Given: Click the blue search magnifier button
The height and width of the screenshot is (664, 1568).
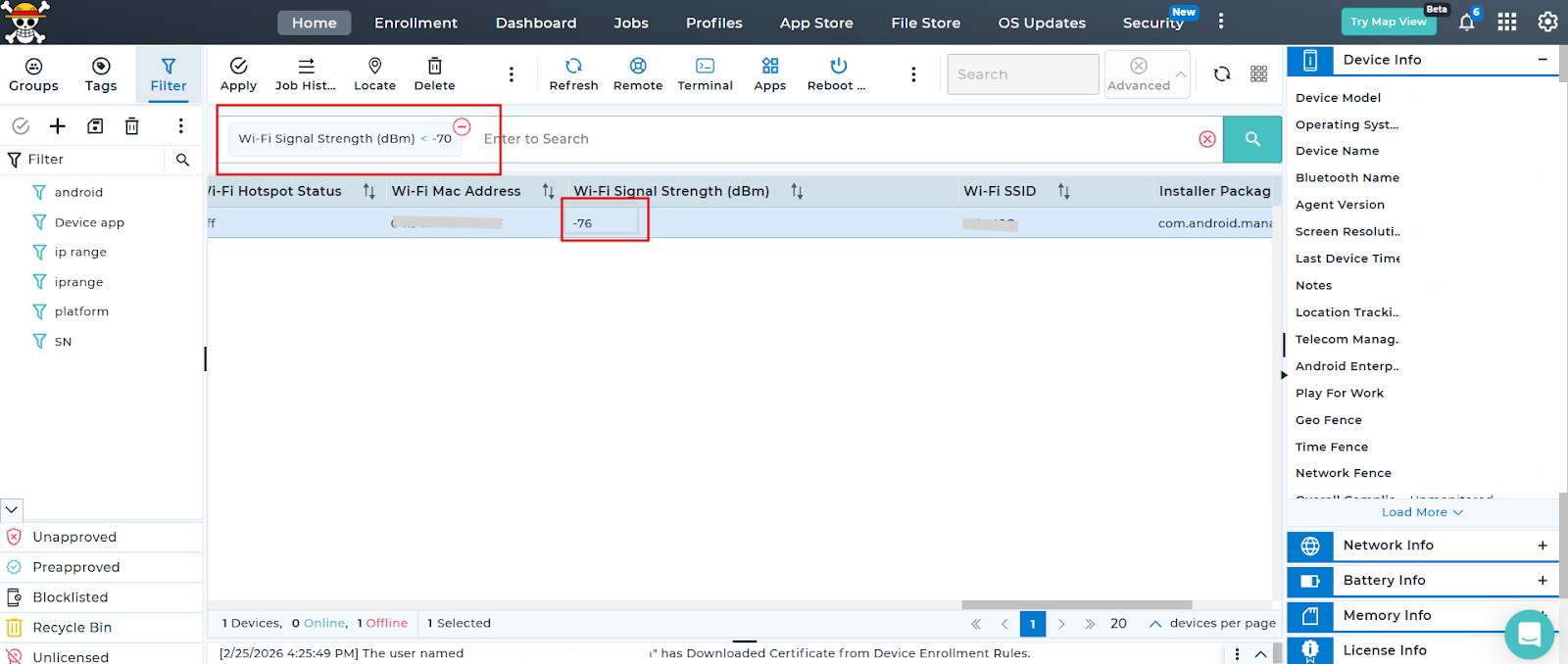Looking at the screenshot, I should coord(1251,139).
